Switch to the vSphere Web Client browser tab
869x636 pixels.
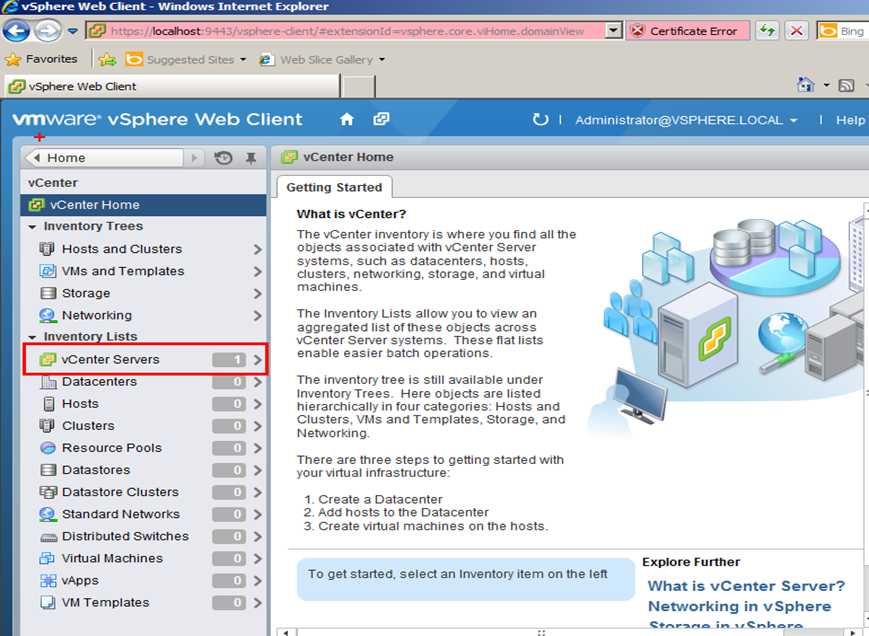click(172, 86)
